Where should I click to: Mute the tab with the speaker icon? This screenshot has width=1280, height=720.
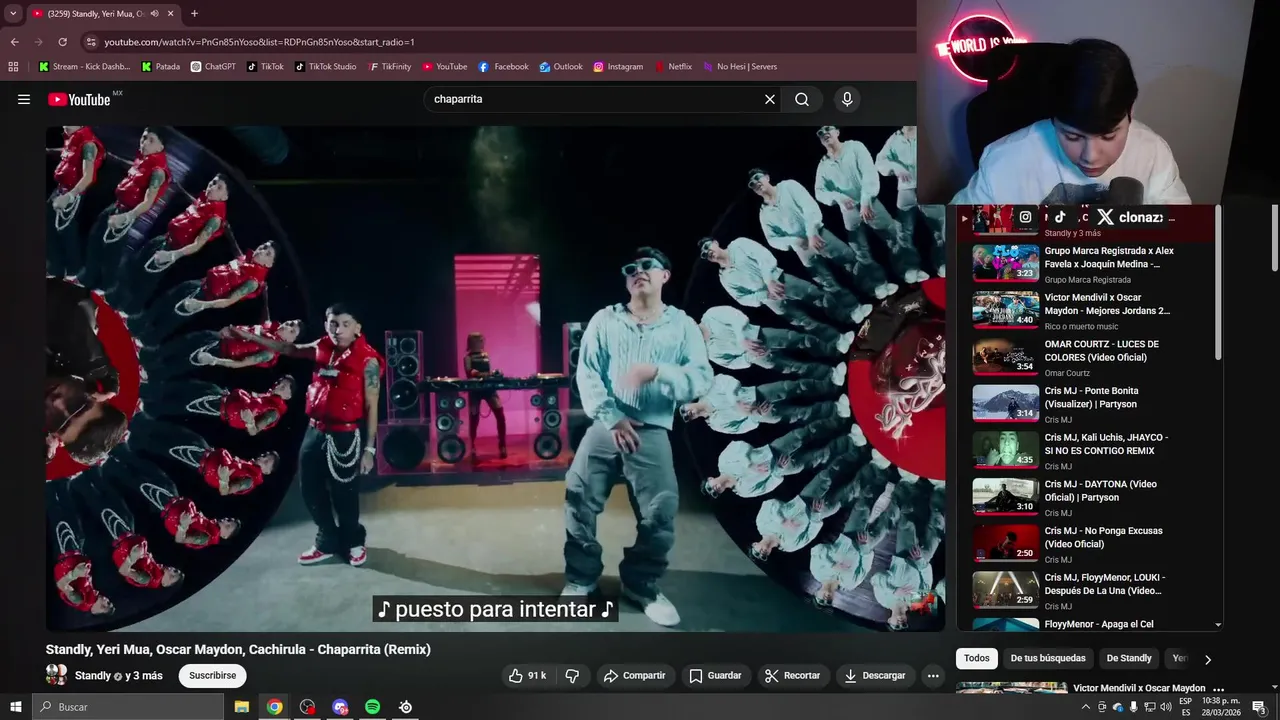[x=154, y=14]
